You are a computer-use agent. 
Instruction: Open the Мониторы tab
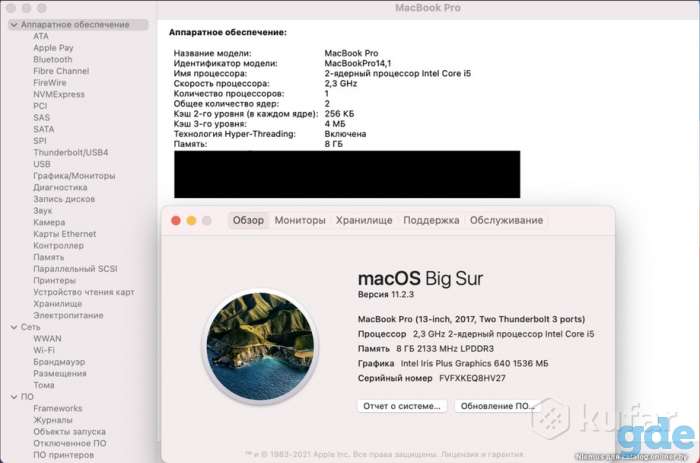300,221
